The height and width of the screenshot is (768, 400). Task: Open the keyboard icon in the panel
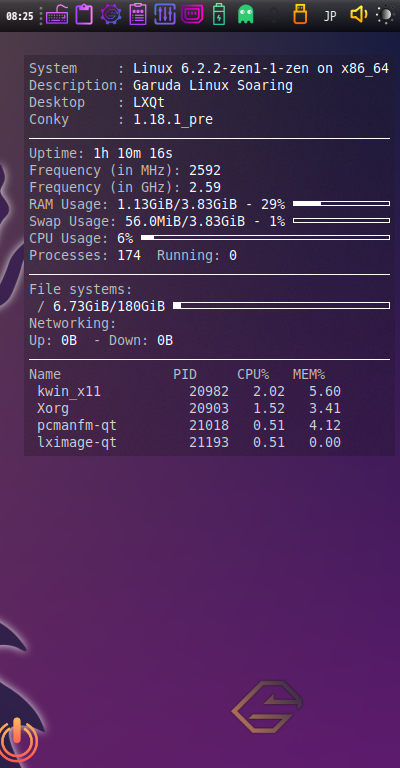pos(57,14)
